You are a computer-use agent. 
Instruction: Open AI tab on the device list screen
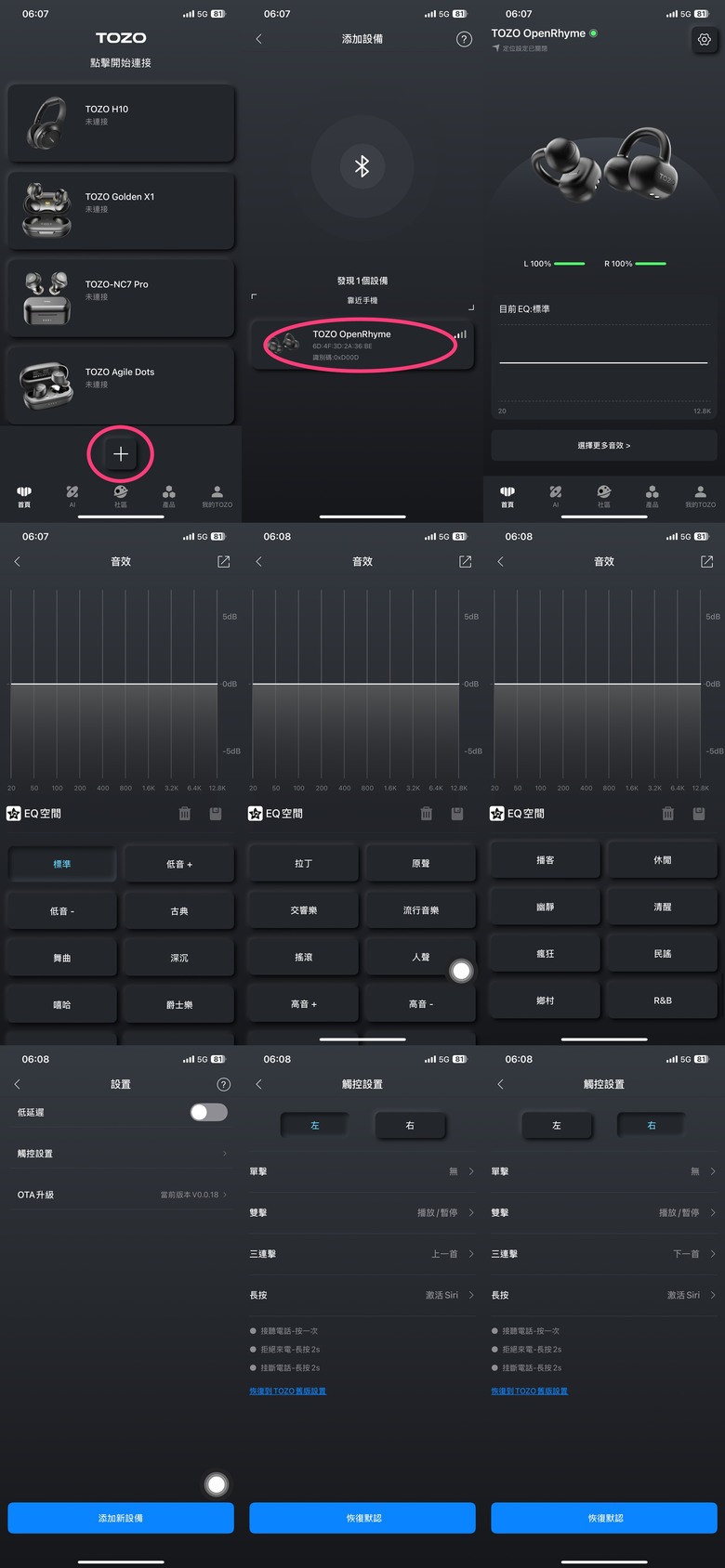(x=72, y=496)
